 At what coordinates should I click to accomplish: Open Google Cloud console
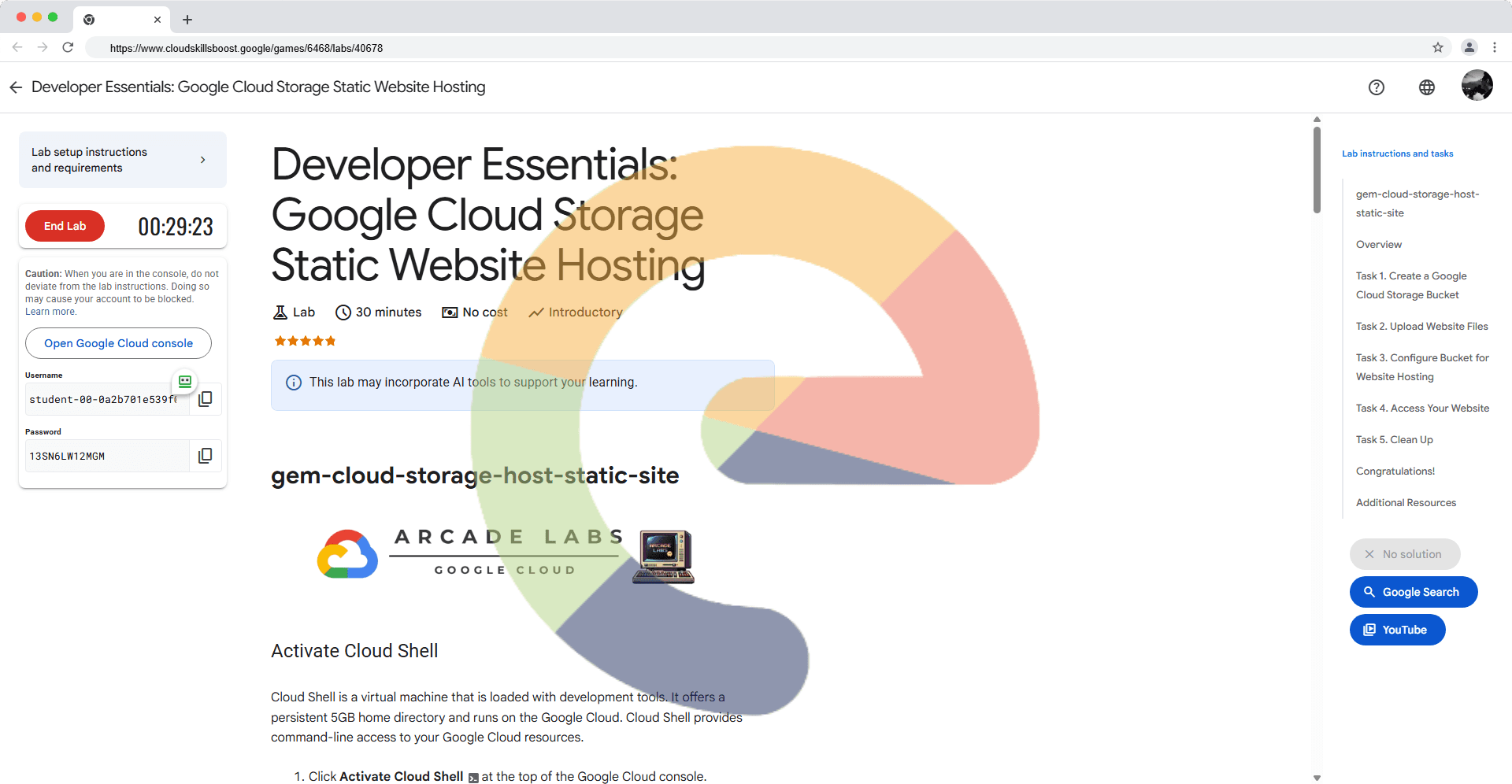point(118,343)
